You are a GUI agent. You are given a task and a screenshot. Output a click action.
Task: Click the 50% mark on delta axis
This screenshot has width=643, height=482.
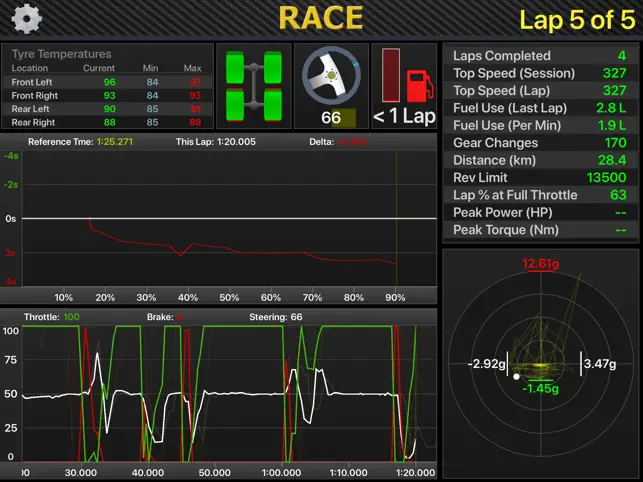(x=229, y=297)
